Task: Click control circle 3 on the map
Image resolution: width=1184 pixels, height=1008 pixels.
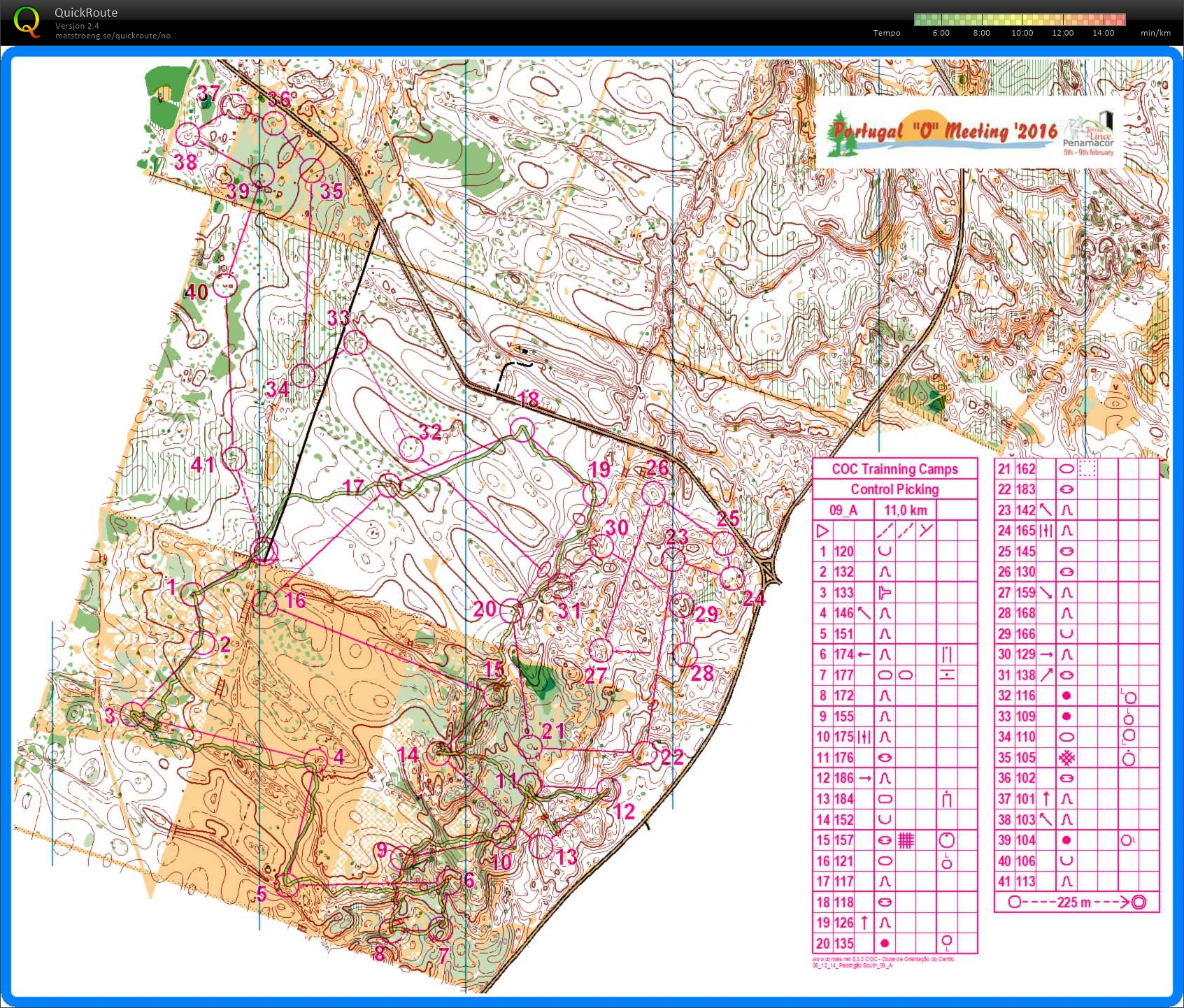Action: pos(132,715)
